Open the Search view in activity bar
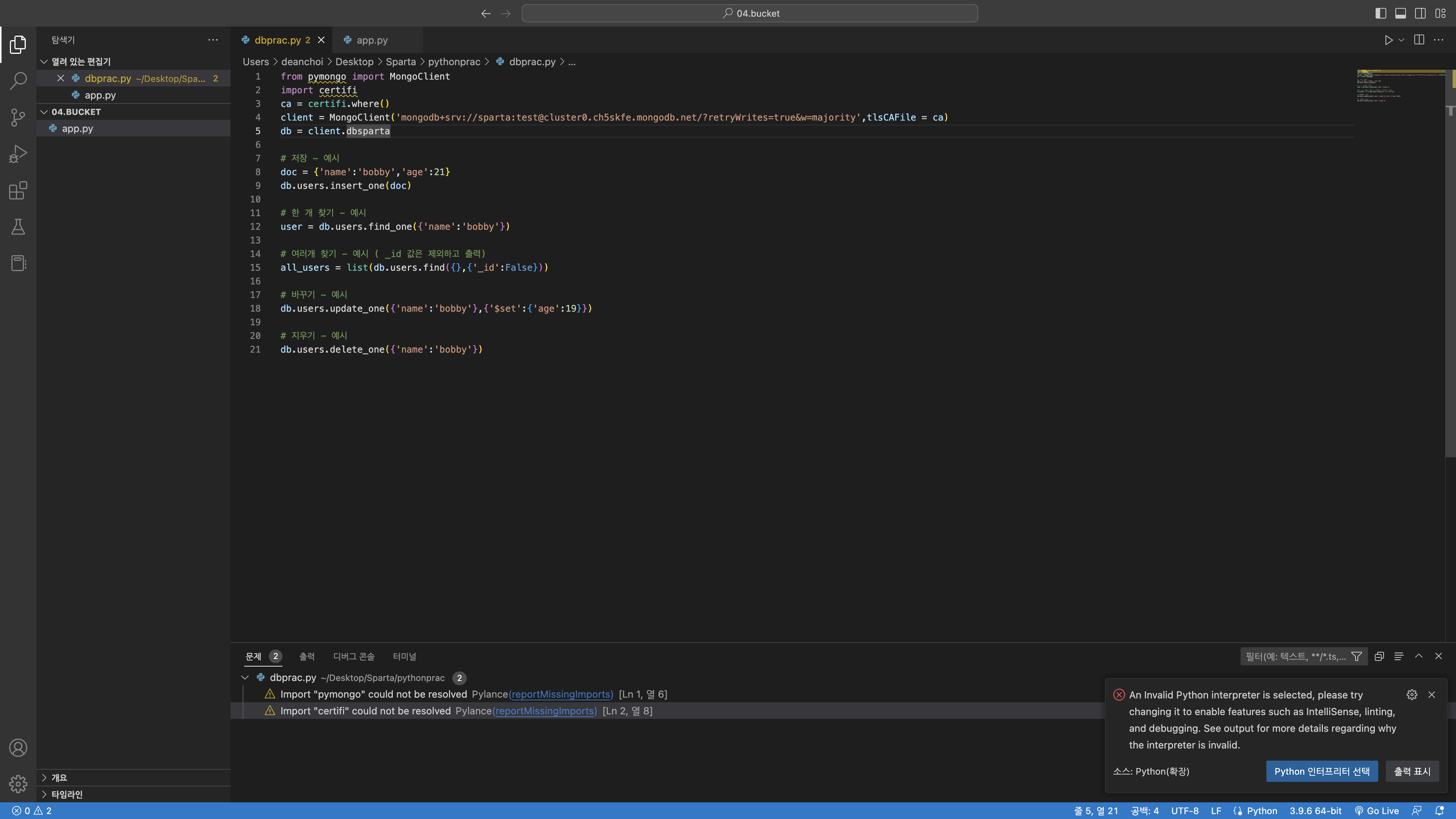 [18, 81]
